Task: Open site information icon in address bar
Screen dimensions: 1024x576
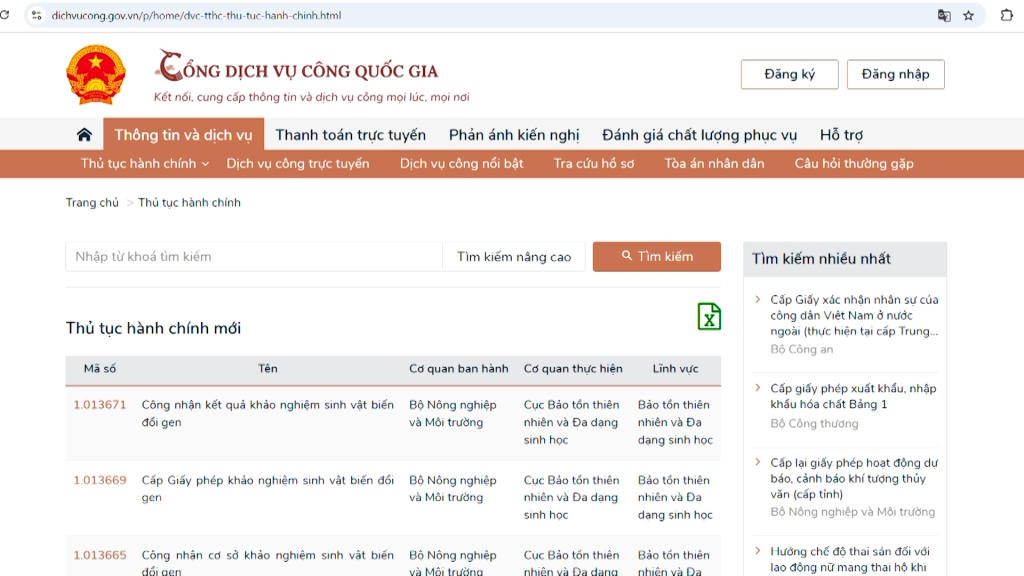Action: click(37, 15)
